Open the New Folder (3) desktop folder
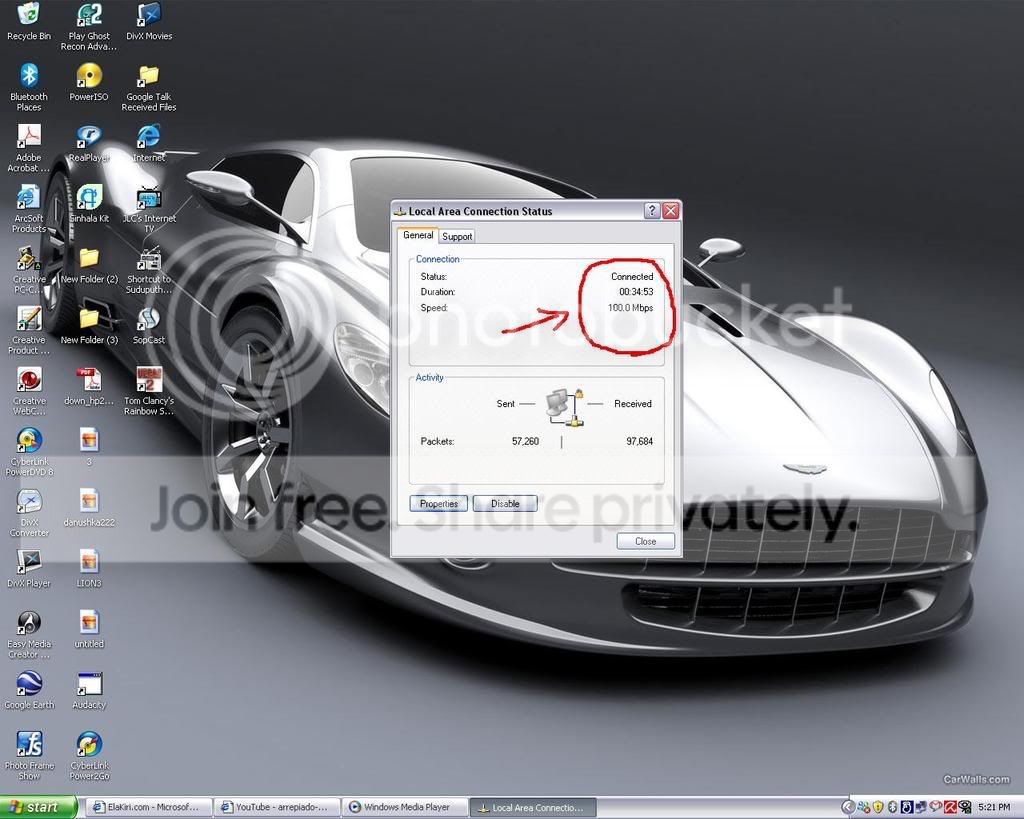Screen dimensions: 1024x819 pos(89,325)
